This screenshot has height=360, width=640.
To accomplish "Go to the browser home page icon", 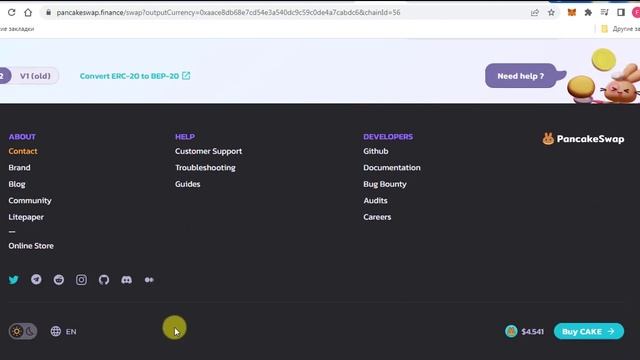I will pyautogui.click(x=28, y=12).
